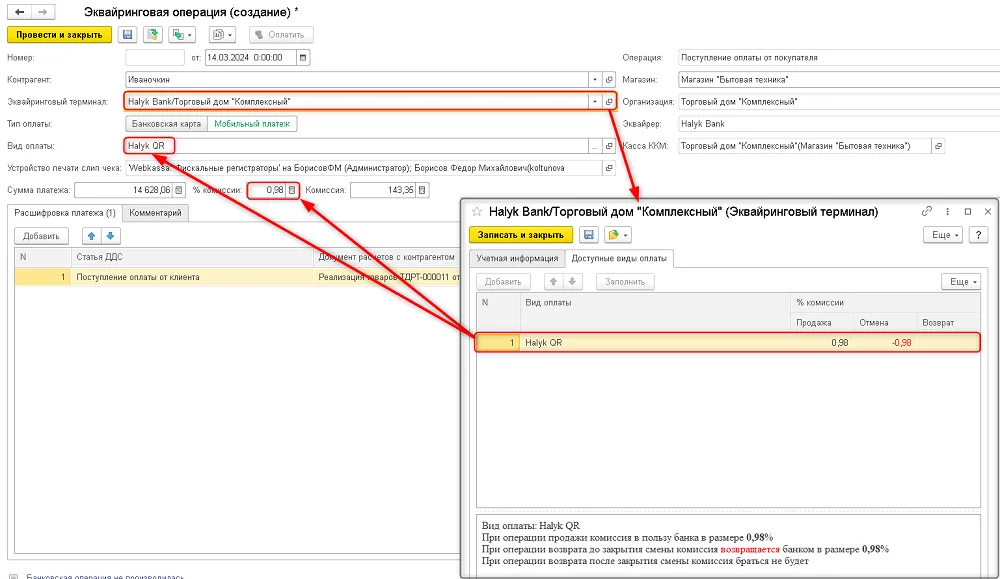Click the back arrow navigation button

pos(19,12)
